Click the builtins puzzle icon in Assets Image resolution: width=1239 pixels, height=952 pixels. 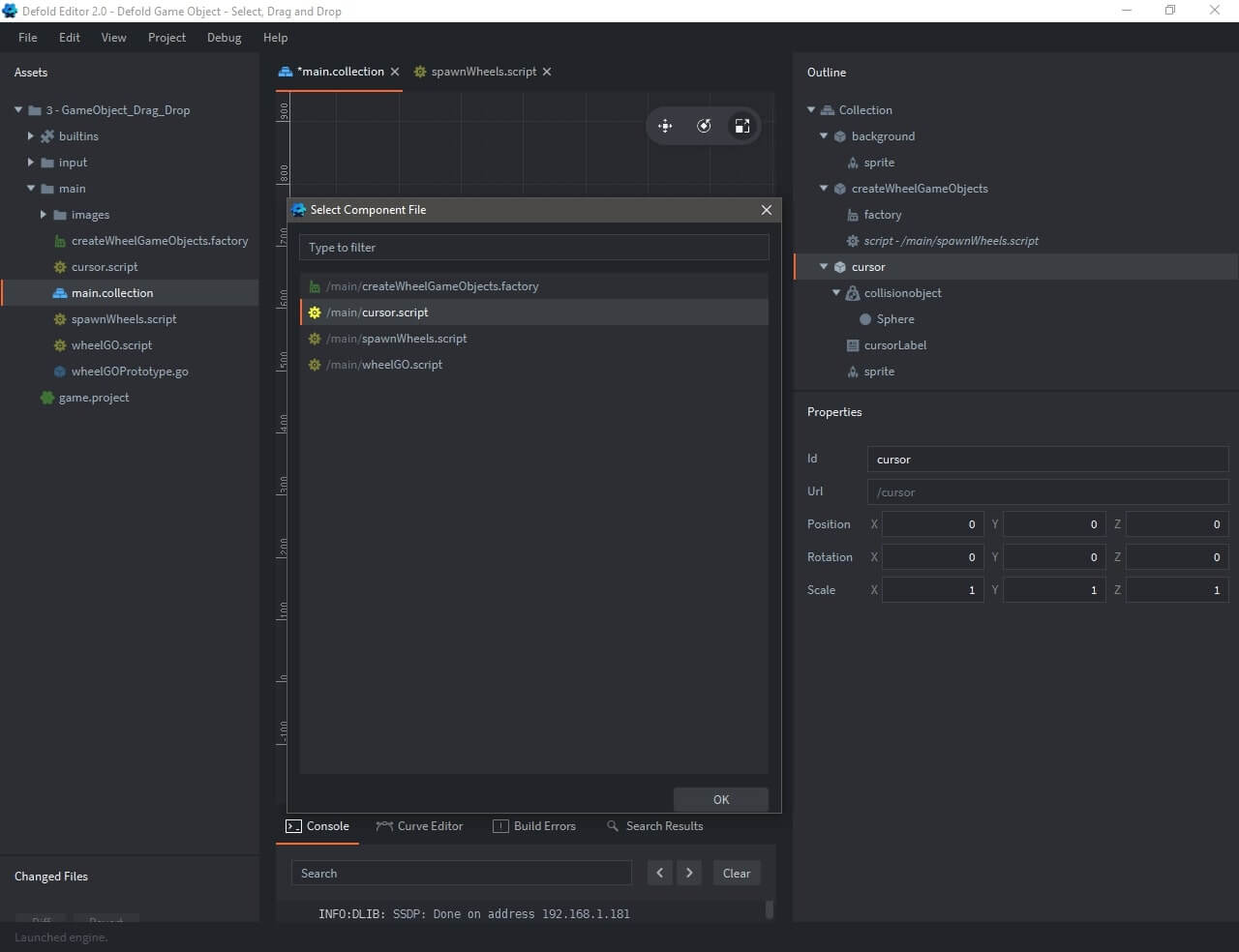point(47,136)
